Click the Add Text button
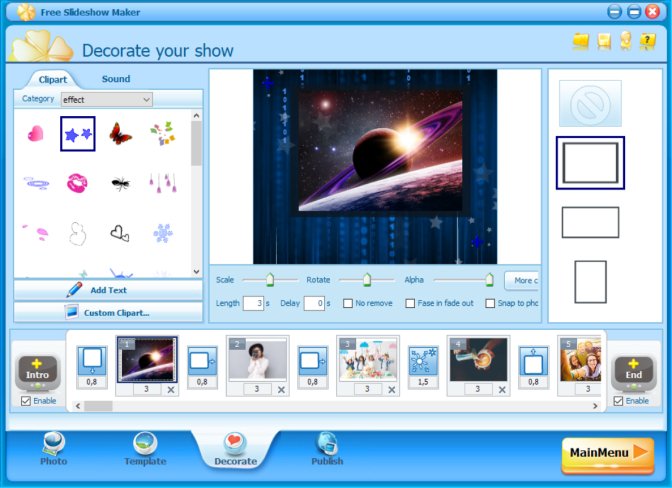672x488 pixels. (x=108, y=290)
